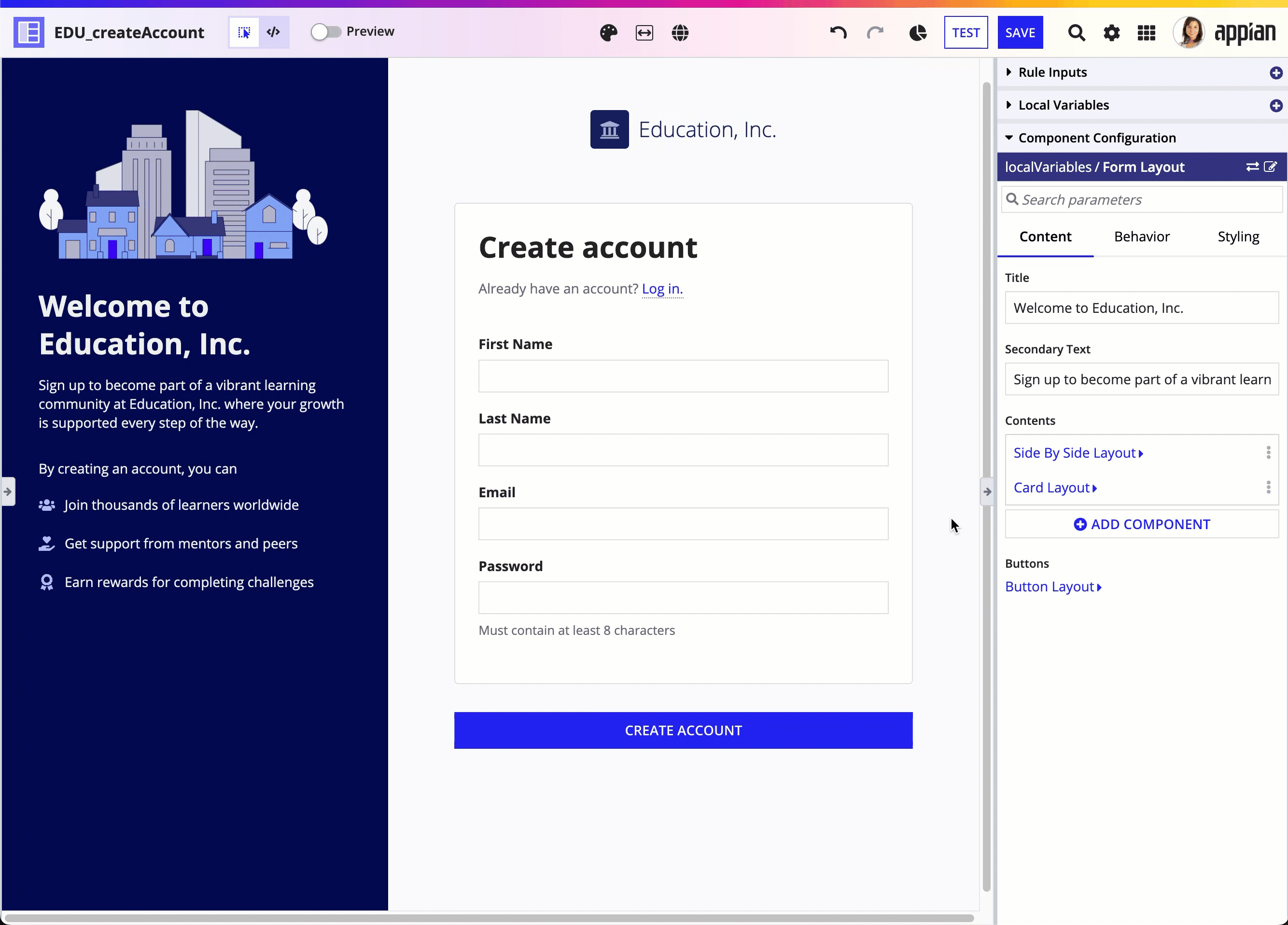Viewport: 1288px width, 925px height.
Task: Click the width fit arrows icon
Action: tap(644, 33)
